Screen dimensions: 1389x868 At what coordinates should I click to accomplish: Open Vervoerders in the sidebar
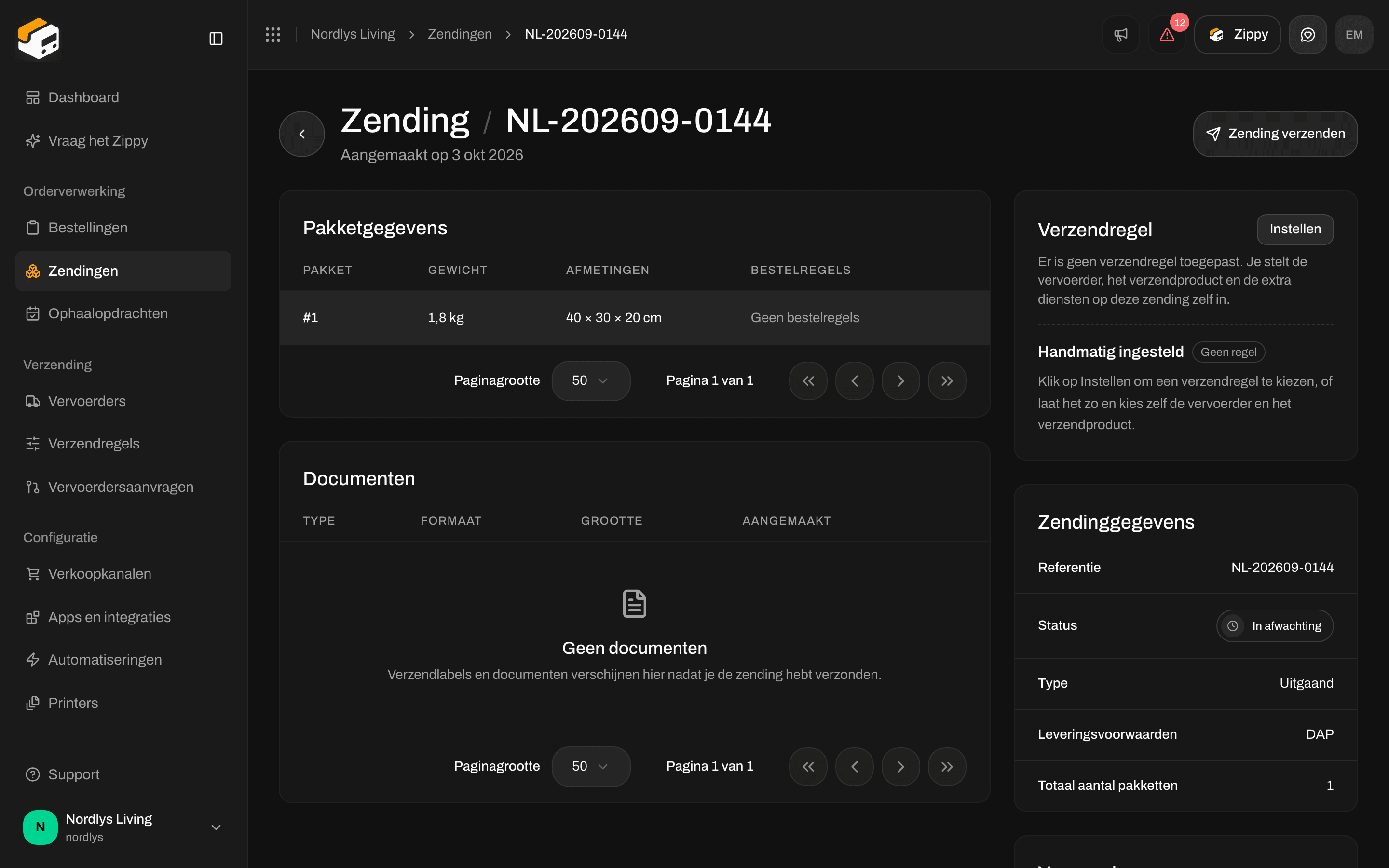[123, 401]
